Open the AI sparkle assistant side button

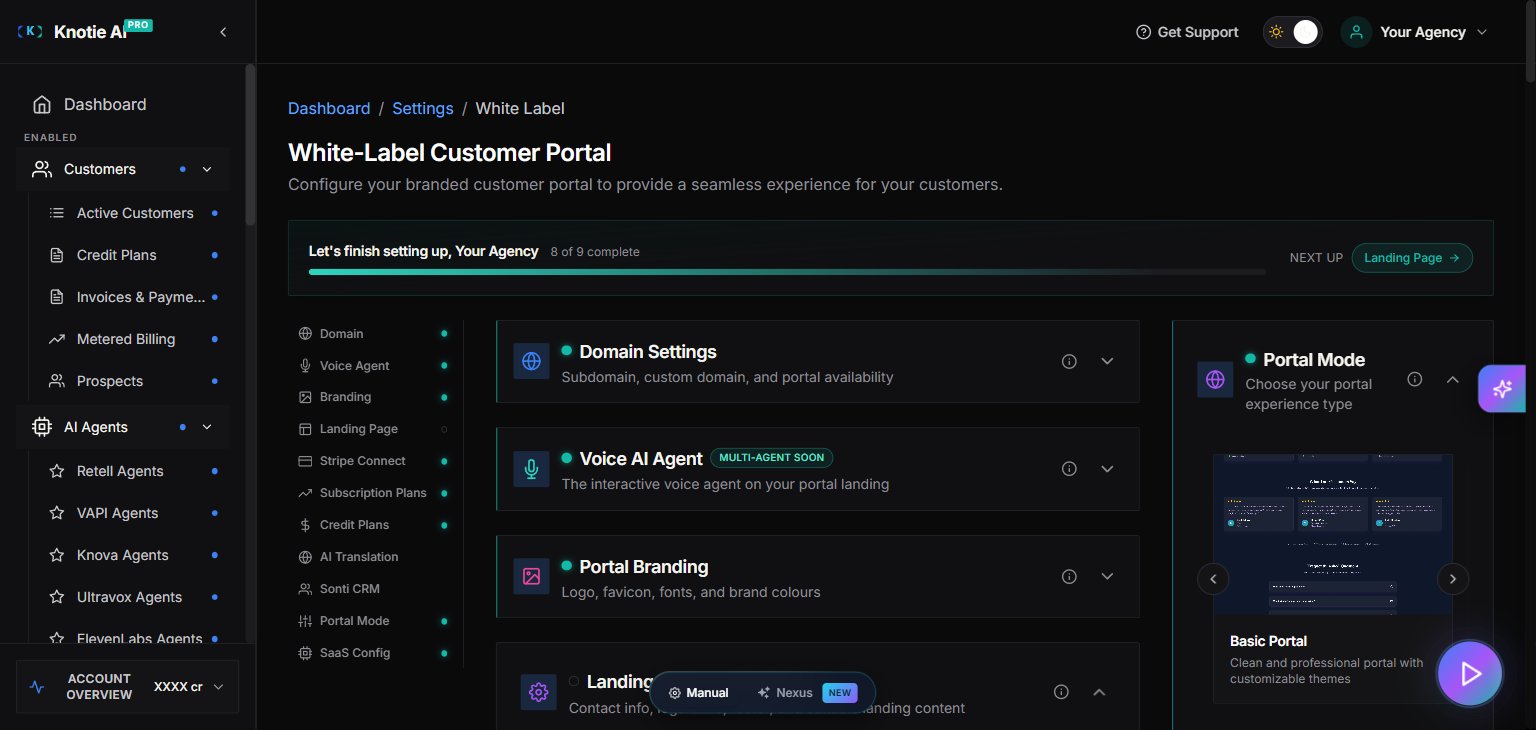1502,389
